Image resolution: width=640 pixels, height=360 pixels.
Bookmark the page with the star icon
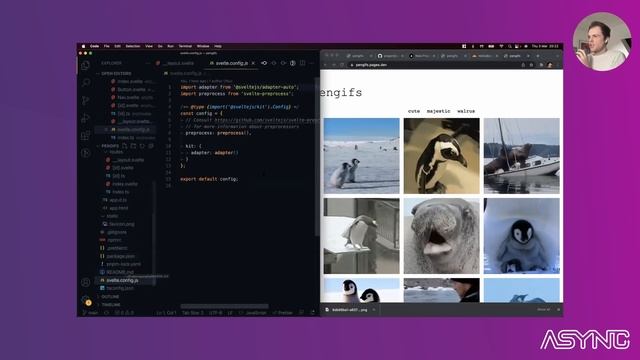(x=531, y=65)
